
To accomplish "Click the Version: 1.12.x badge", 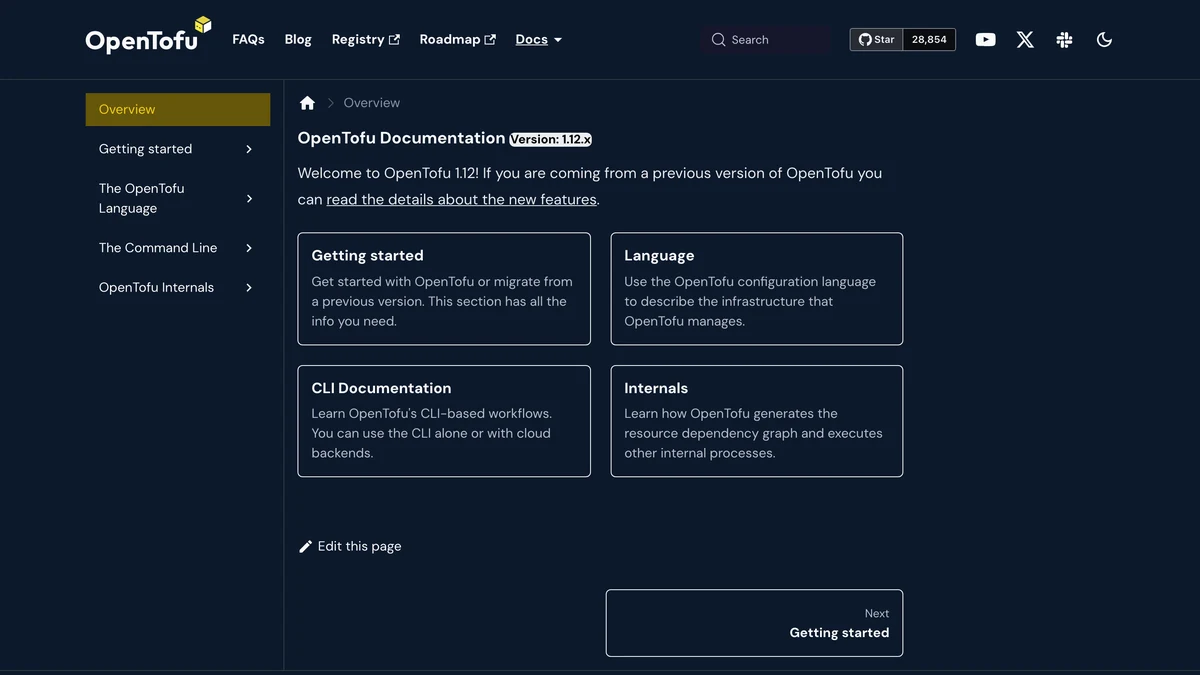I will [x=551, y=139].
